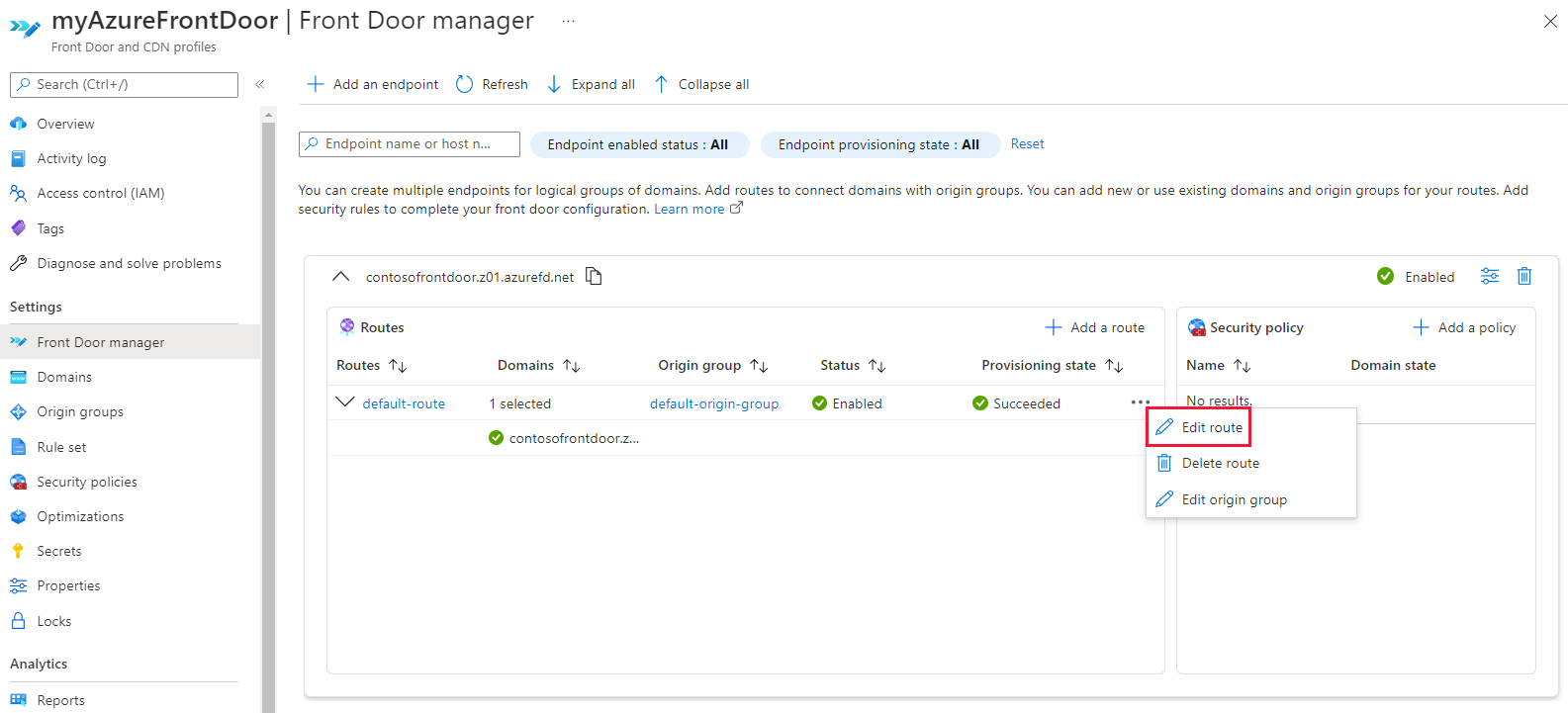Close the Front Door manager blade
Viewport: 1568px width, 713px height.
[1550, 21]
